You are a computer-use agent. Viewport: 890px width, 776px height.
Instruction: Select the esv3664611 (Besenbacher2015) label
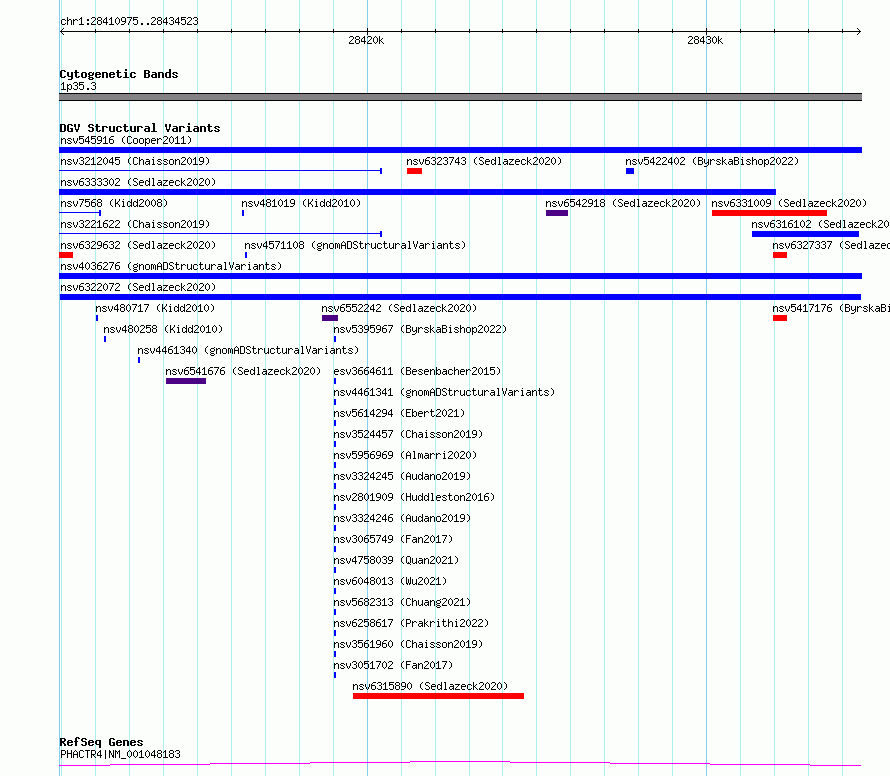point(417,371)
